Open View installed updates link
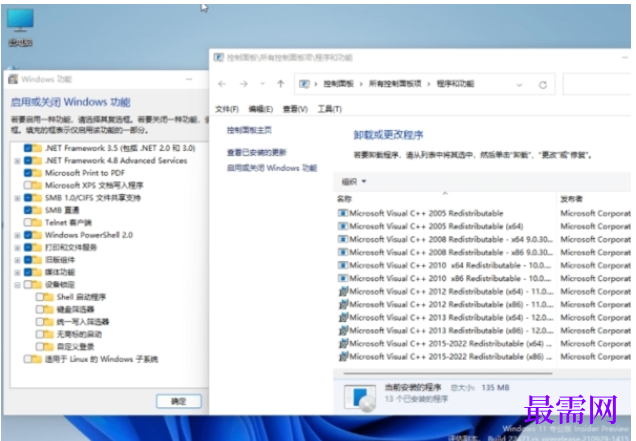Image resolution: width=636 pixels, height=441 pixels. 256,153
